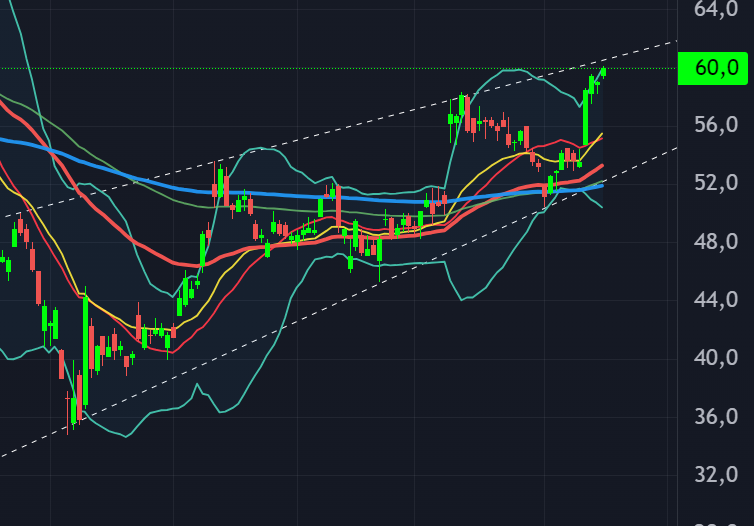Click the 52,0 price axis label

point(716,183)
